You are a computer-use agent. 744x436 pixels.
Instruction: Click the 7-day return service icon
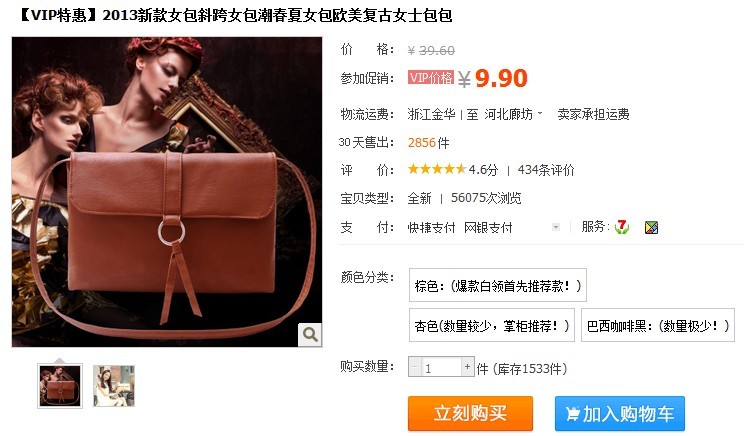(622, 227)
